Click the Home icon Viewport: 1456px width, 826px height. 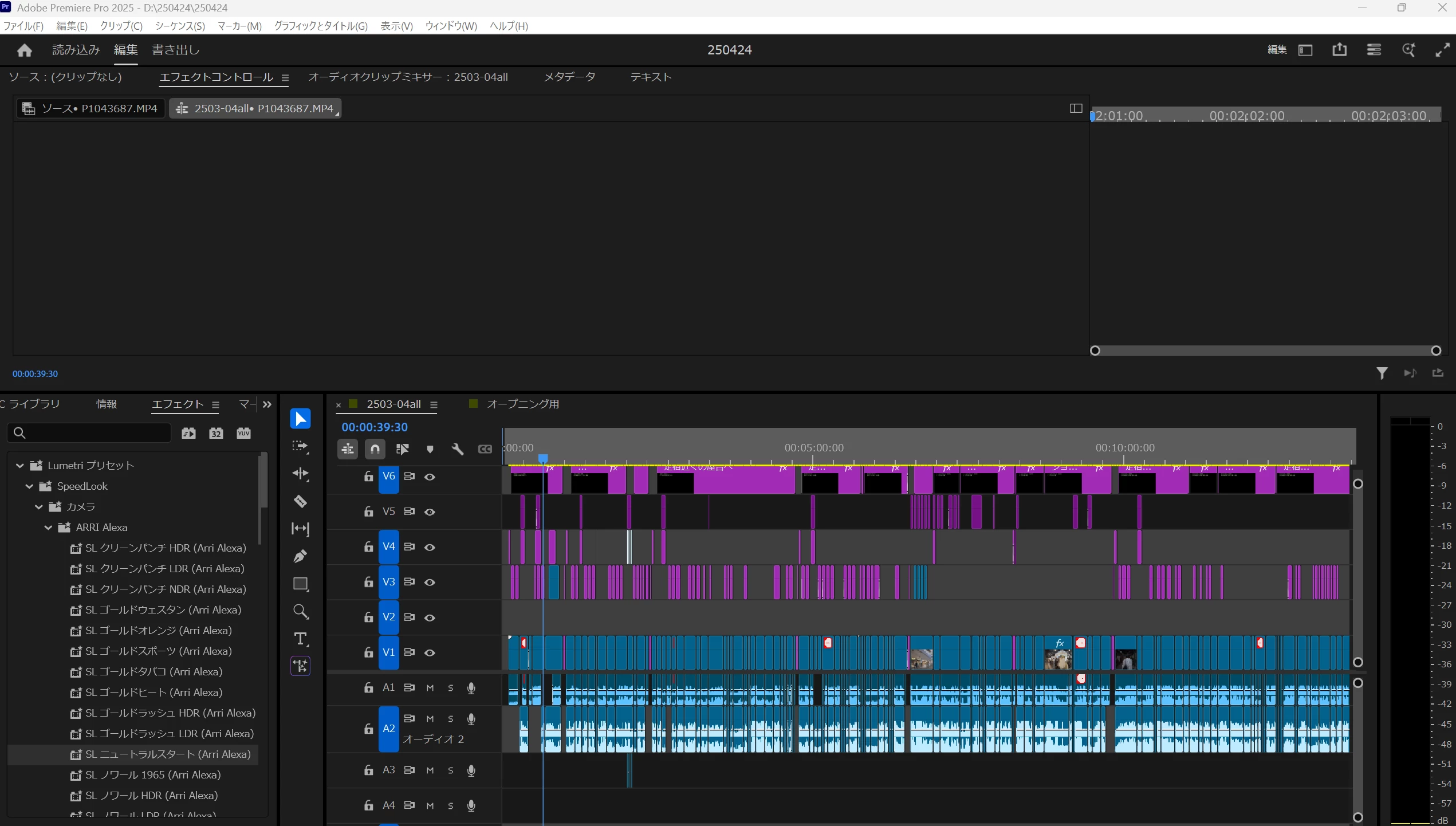point(24,50)
